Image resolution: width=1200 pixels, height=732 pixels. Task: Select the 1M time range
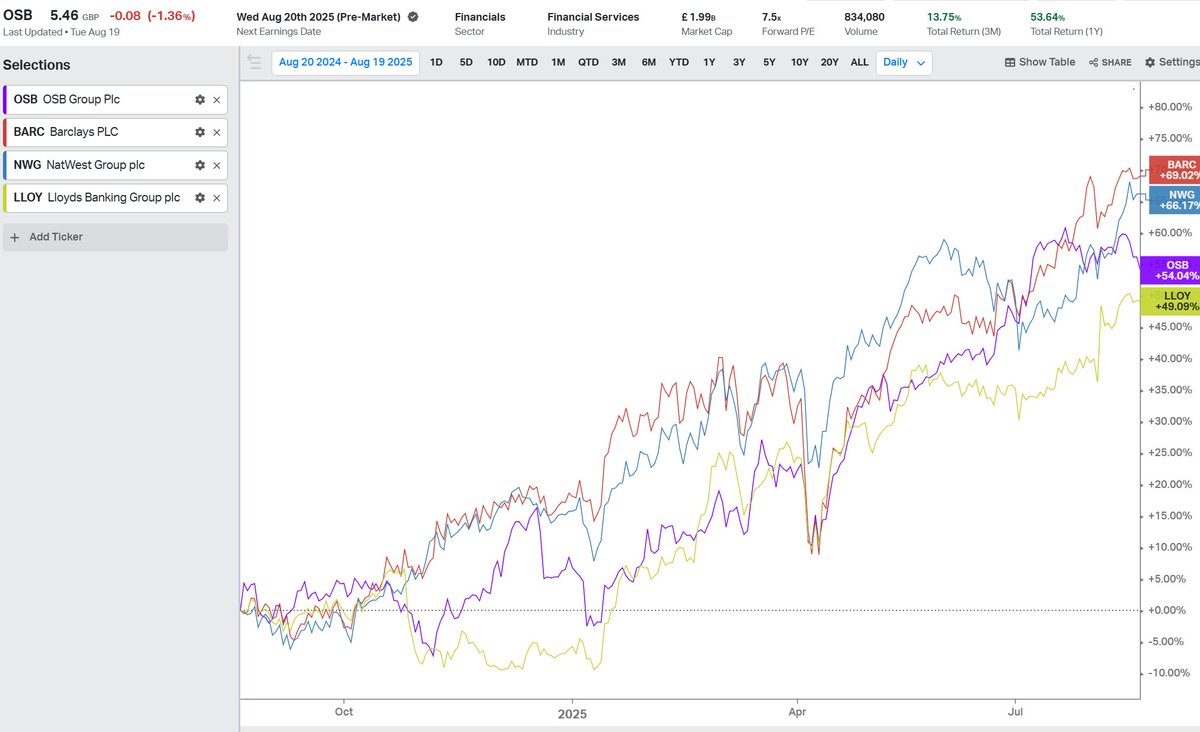pyautogui.click(x=558, y=62)
